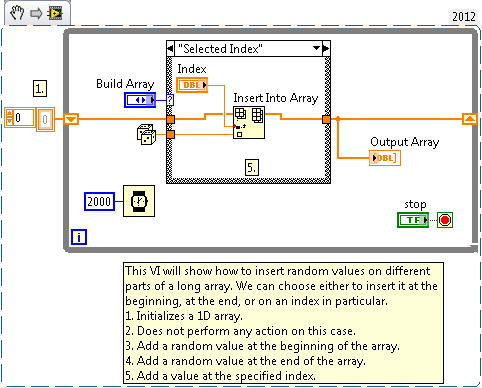Click the random number dice icon
482x388 pixels.
tap(146, 135)
